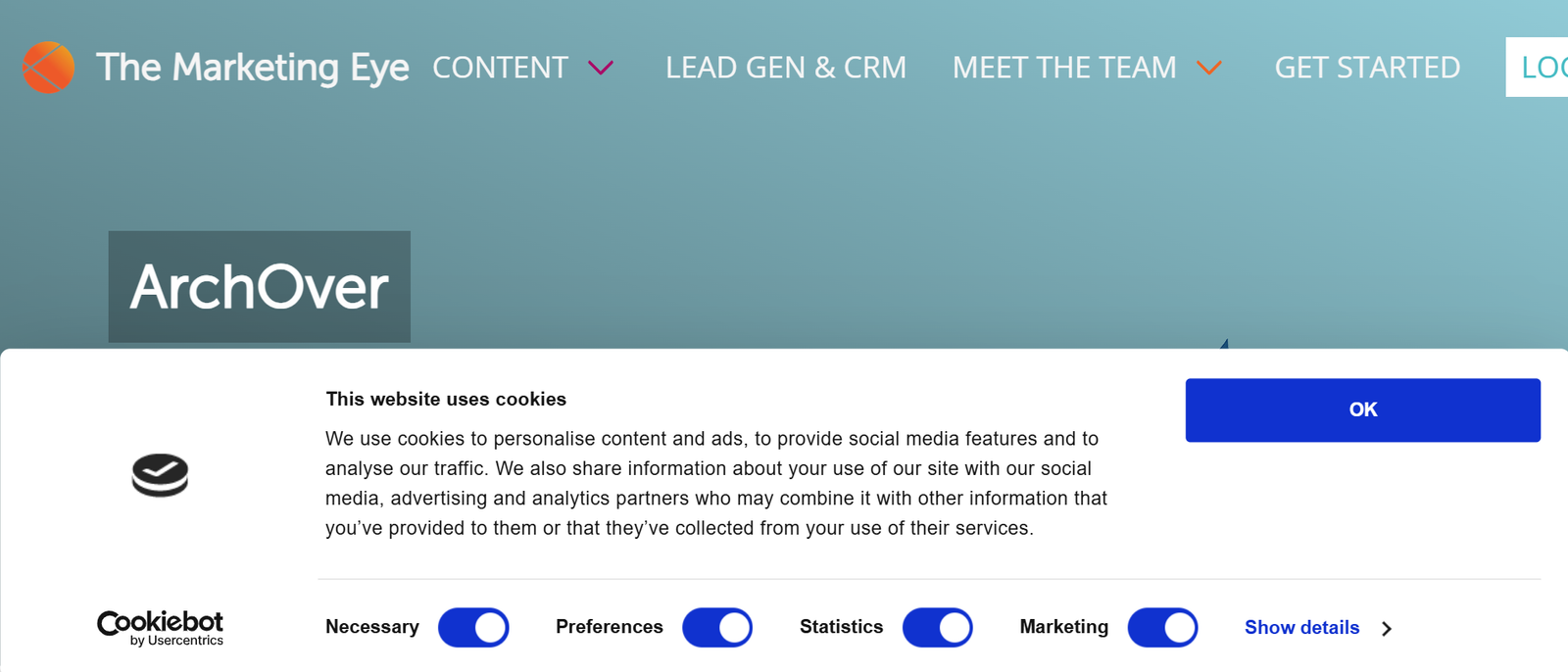The height and width of the screenshot is (672, 1568).
Task: Click The Marketing Eye site title
Action: pos(253,68)
